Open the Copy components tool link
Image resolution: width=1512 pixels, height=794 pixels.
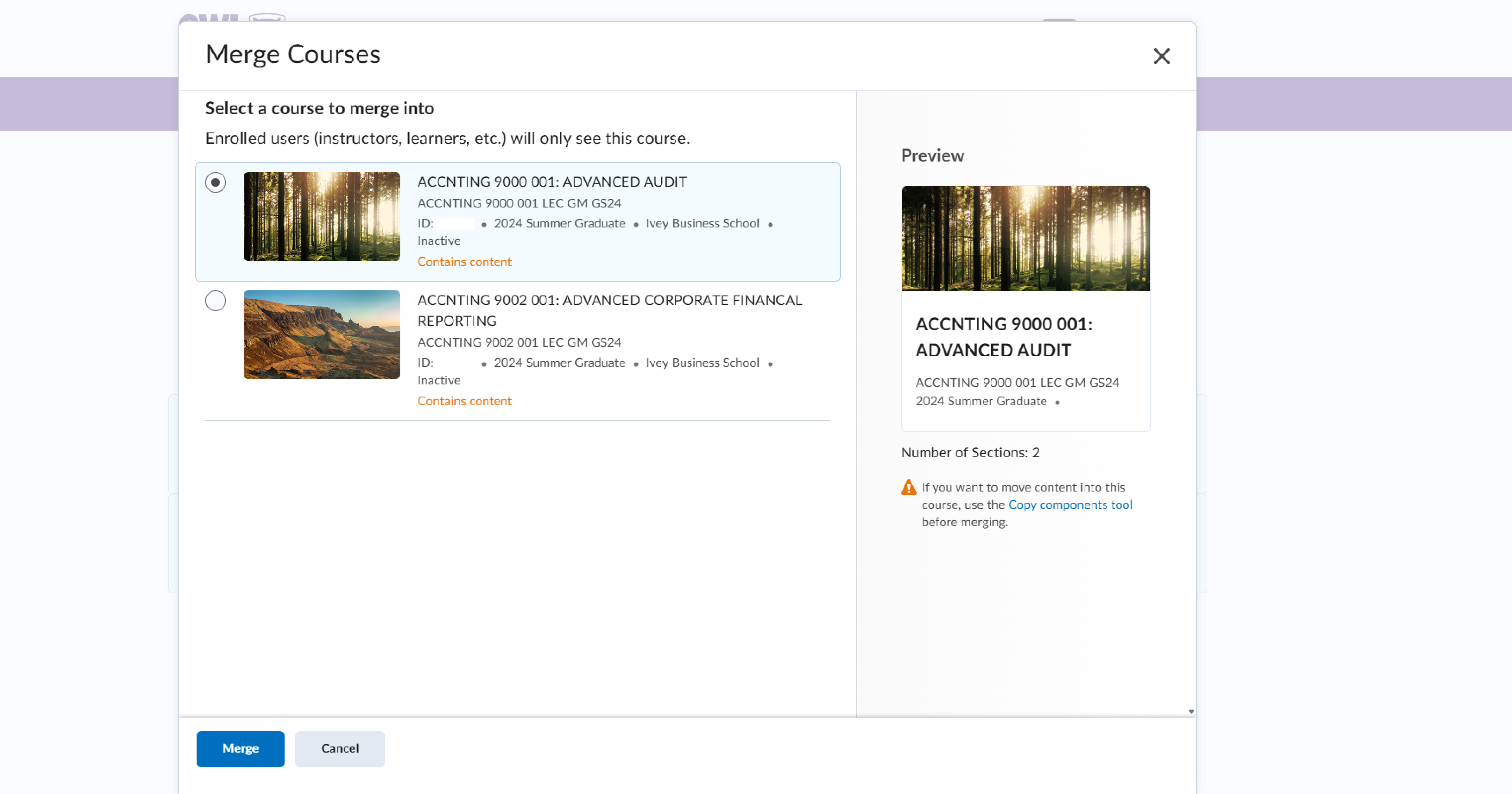point(1069,505)
